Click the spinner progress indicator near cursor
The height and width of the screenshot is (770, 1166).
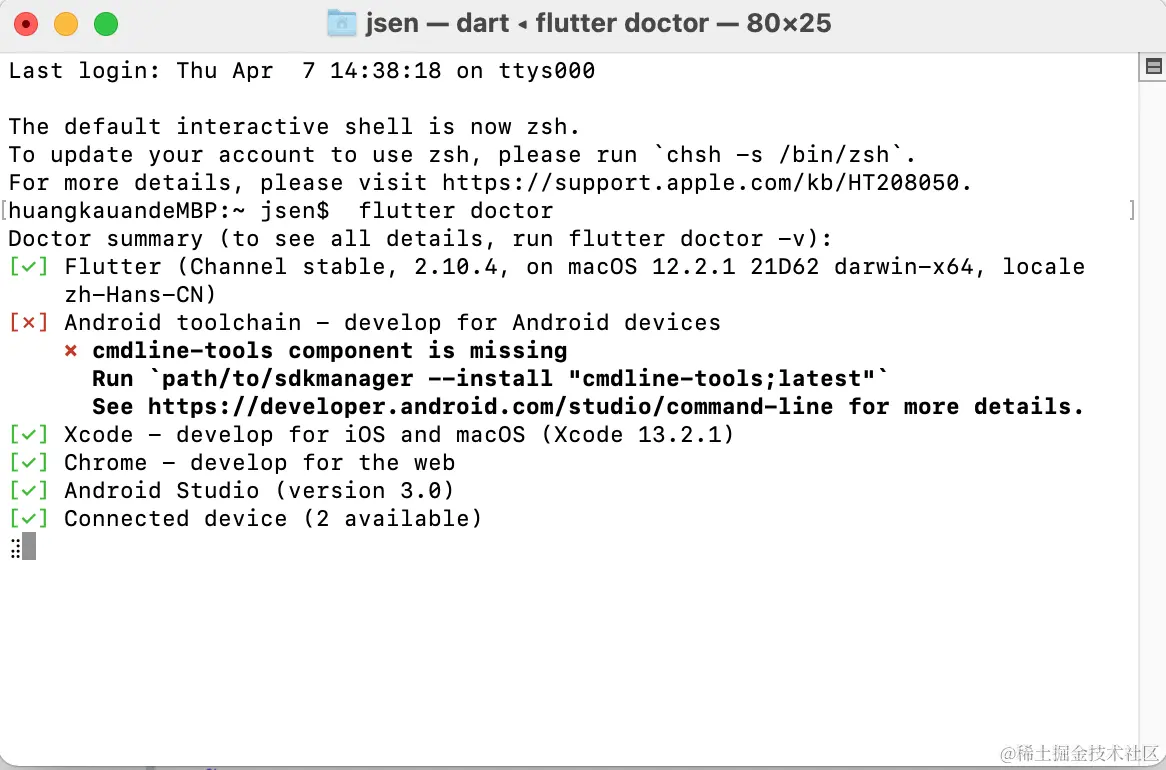[14, 547]
